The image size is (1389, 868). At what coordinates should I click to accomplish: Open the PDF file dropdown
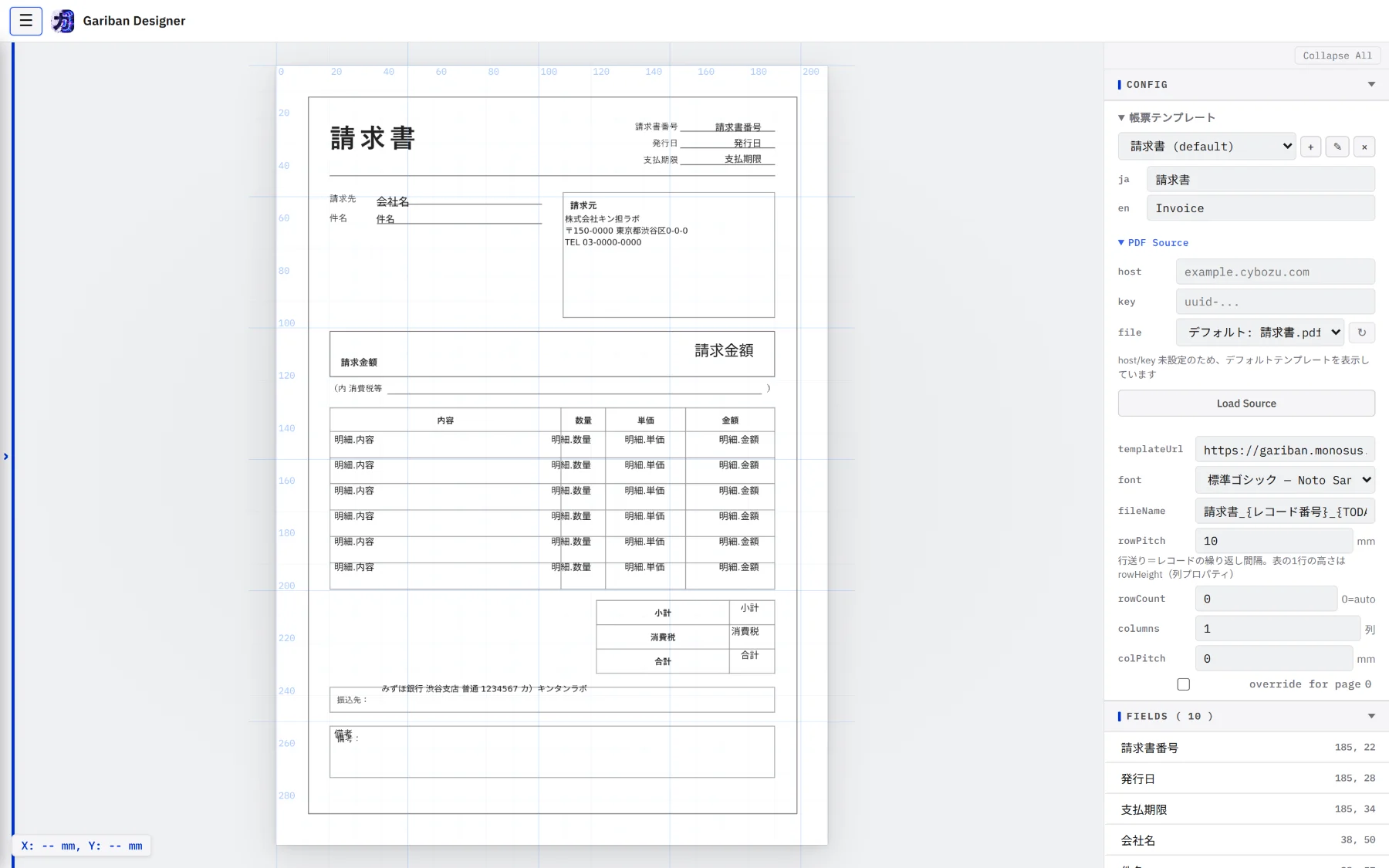pyautogui.click(x=1260, y=333)
